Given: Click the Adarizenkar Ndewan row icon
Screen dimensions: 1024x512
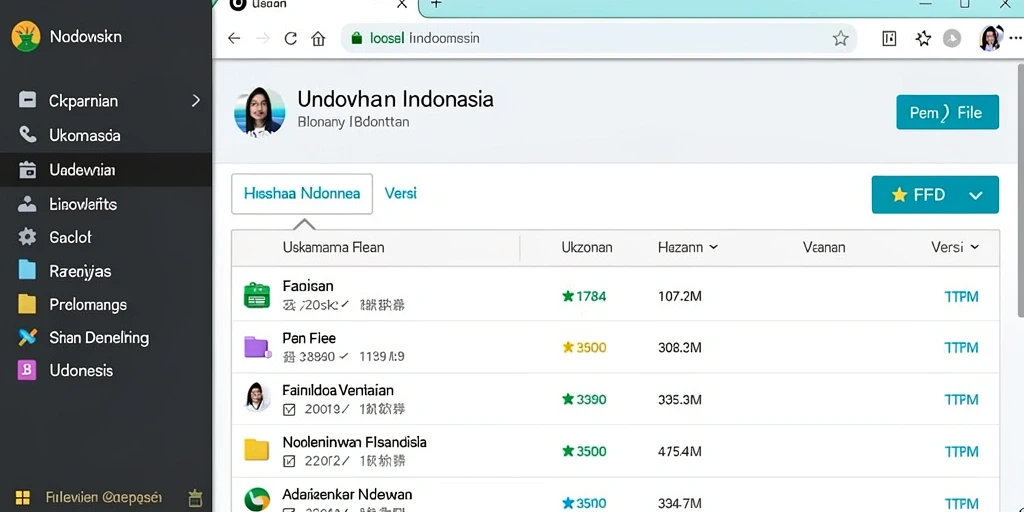Looking at the screenshot, I should pyautogui.click(x=257, y=500).
